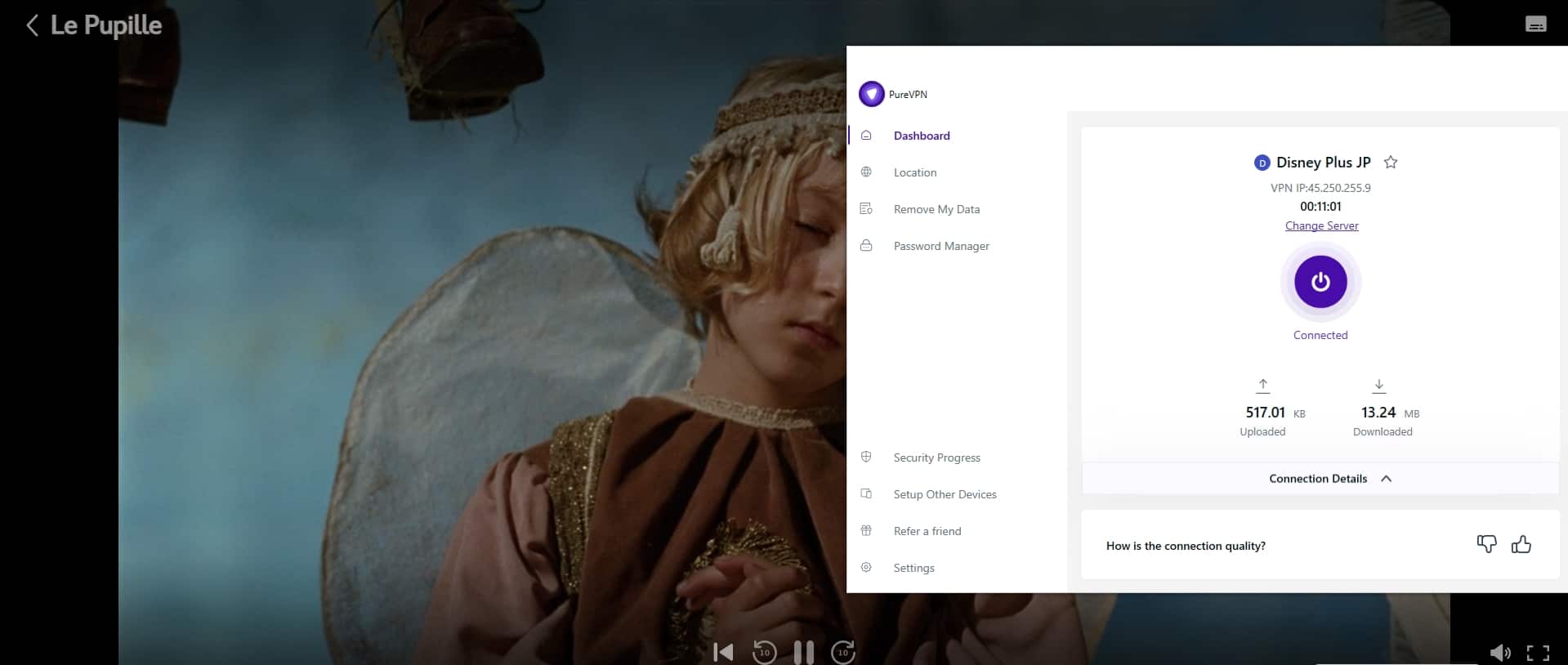Mute the player volume

pos(1499,652)
